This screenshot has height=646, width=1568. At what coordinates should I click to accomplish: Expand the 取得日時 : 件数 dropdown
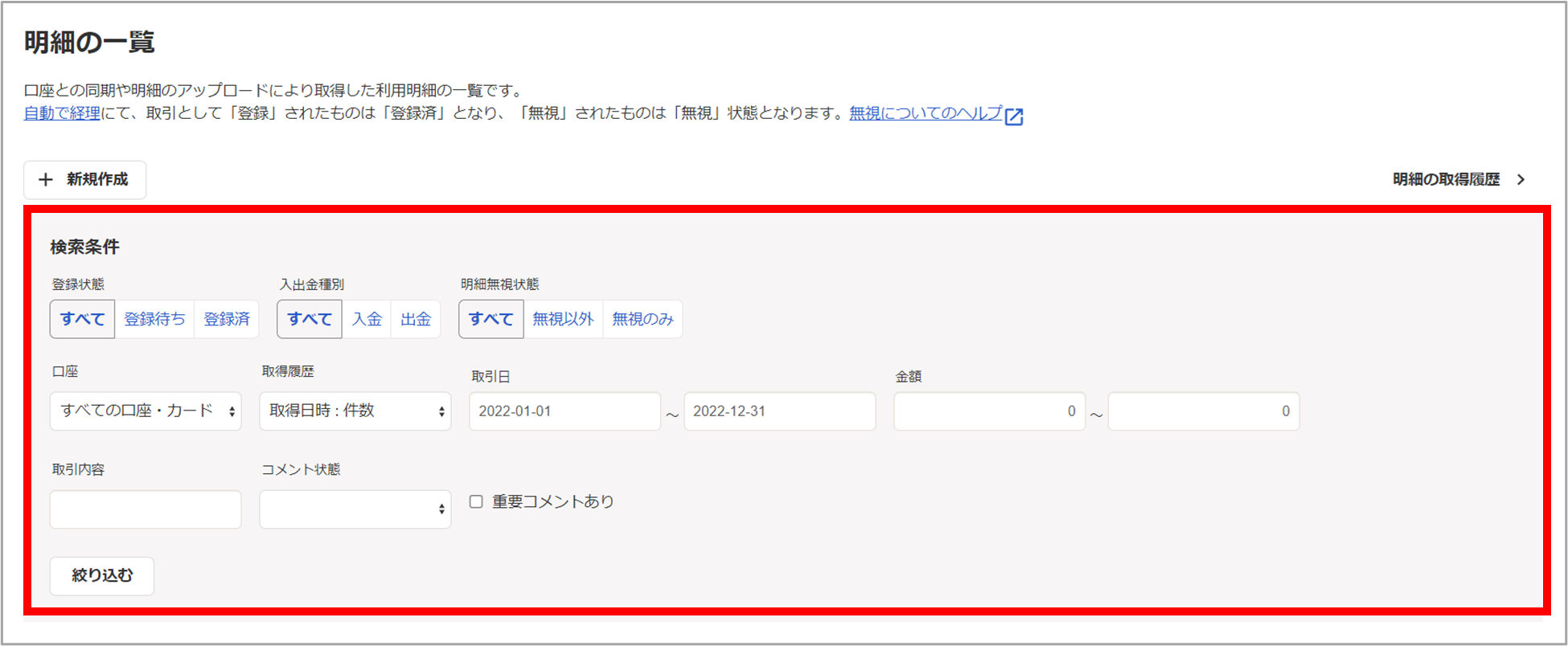[x=355, y=411]
